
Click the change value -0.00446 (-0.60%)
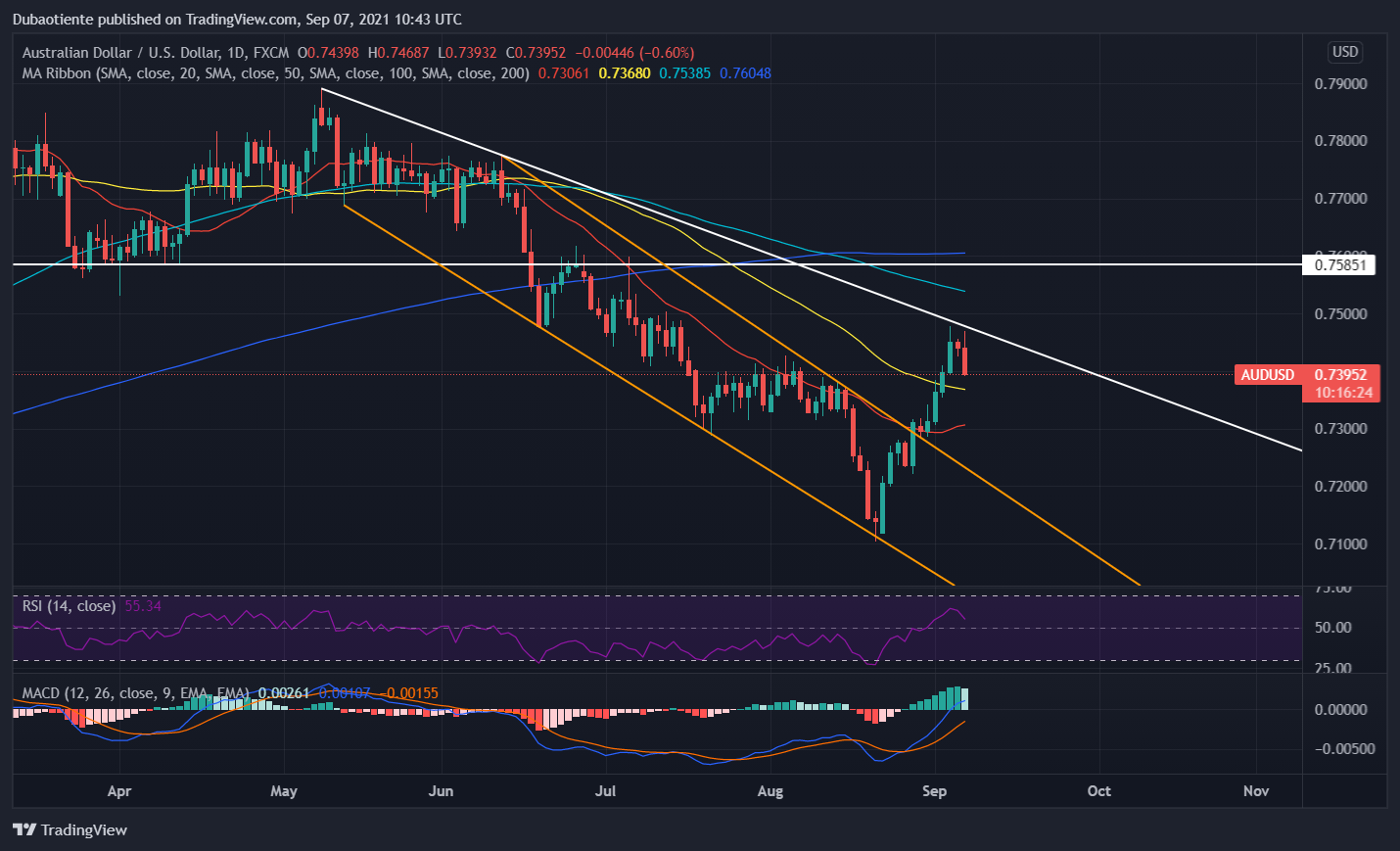634,53
